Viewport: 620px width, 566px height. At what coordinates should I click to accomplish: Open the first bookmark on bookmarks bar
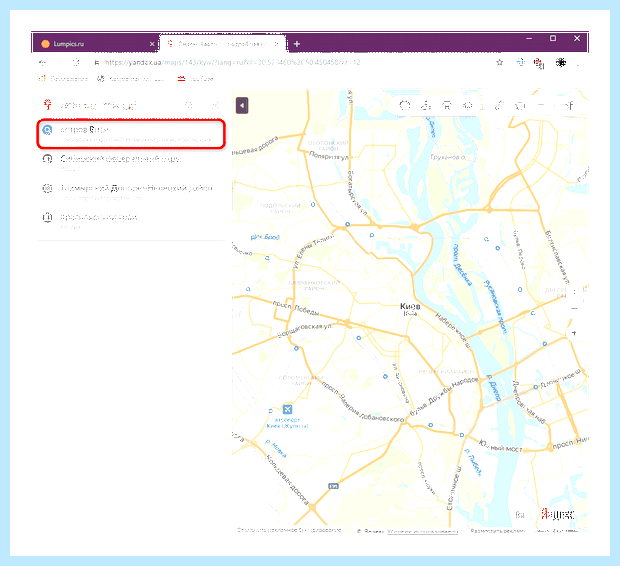pos(63,79)
